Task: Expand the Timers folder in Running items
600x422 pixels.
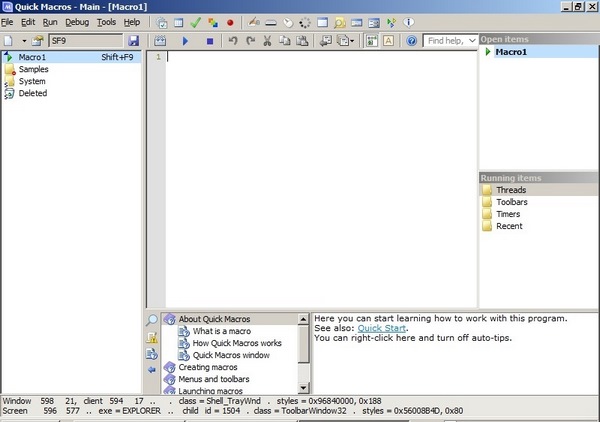Action: tap(508, 214)
